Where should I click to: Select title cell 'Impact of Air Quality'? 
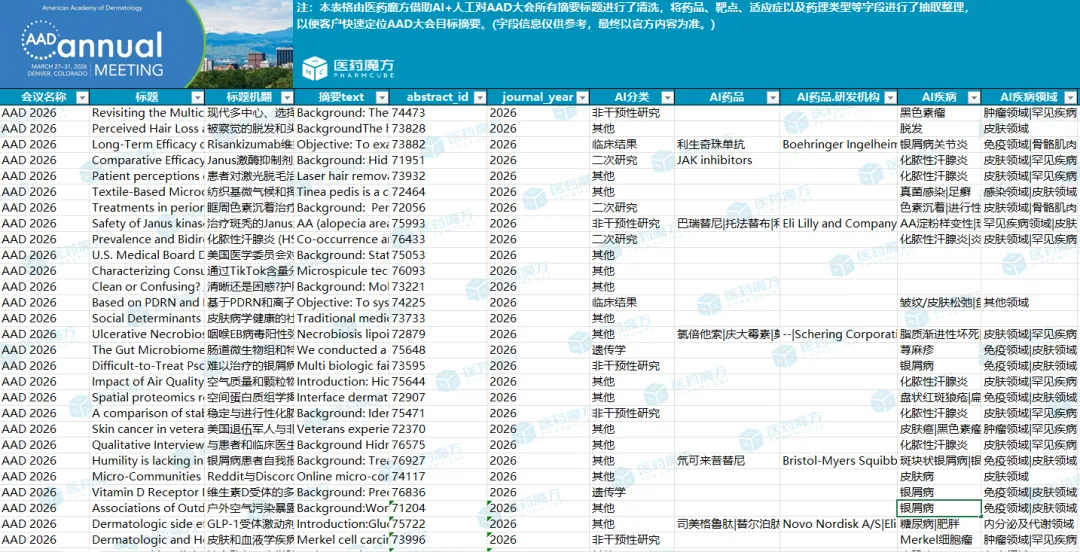147,382
